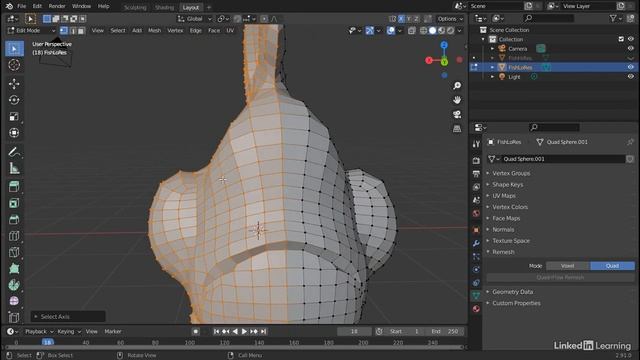Select the Select Box tool

[14, 49]
